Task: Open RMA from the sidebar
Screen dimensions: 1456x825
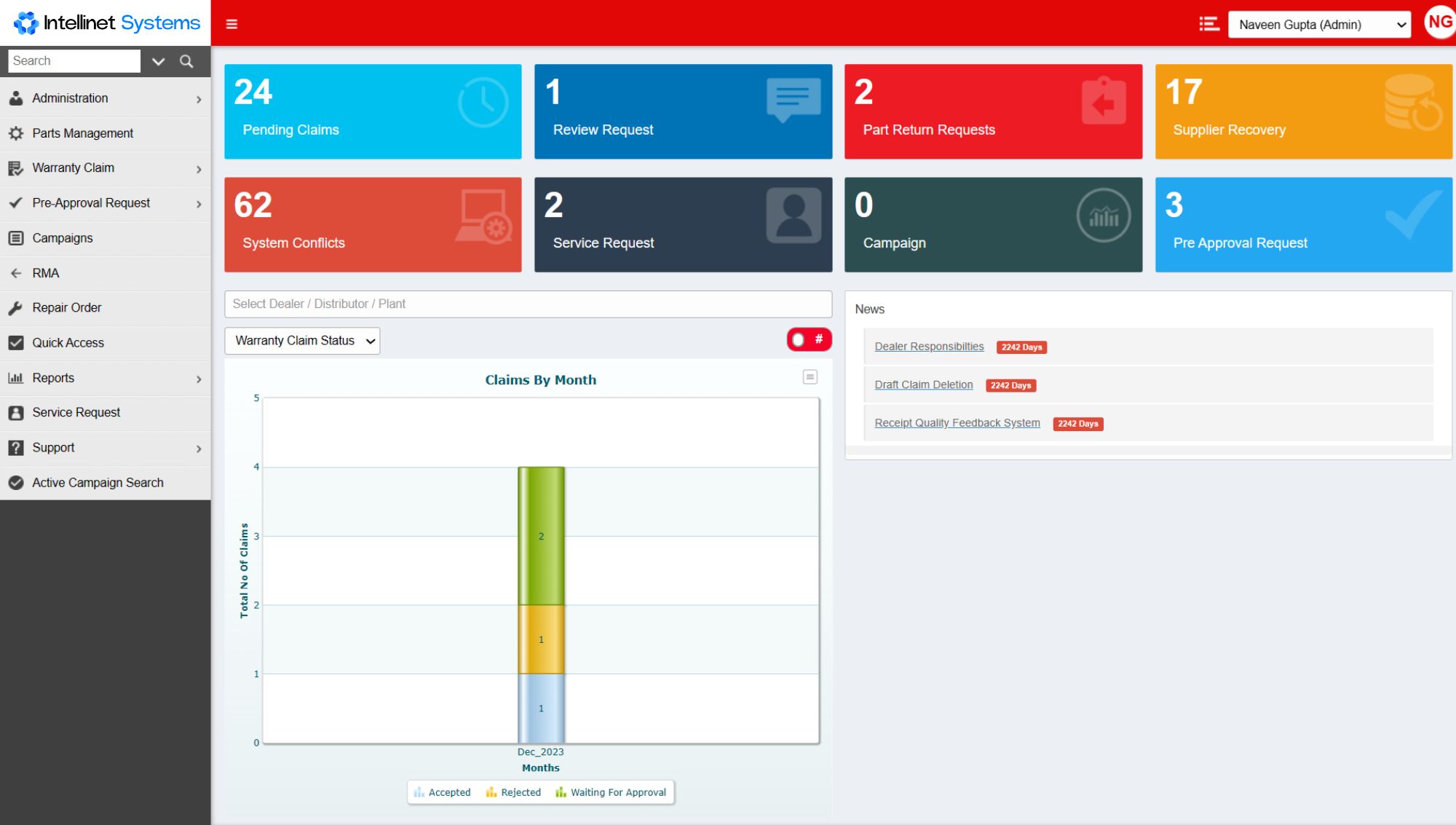Action: tap(47, 272)
